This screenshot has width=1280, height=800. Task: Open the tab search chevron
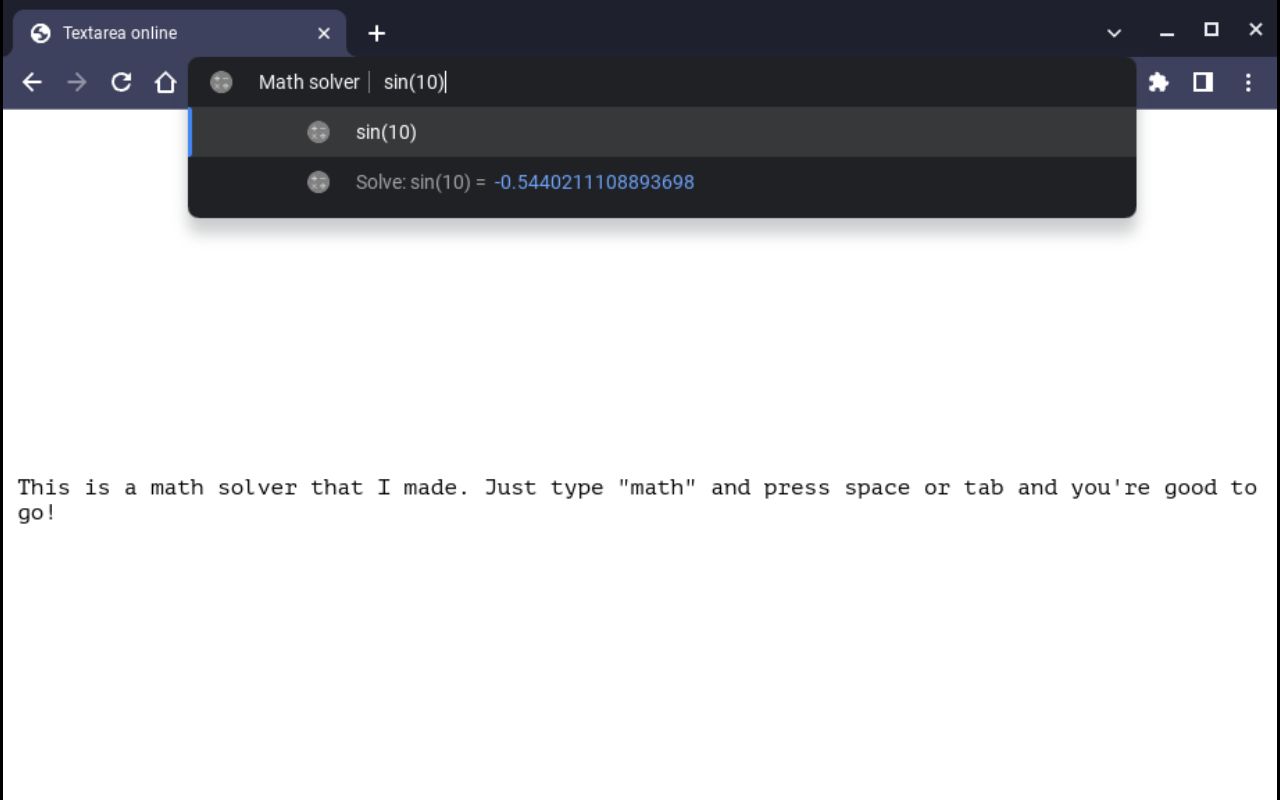pyautogui.click(x=1113, y=32)
